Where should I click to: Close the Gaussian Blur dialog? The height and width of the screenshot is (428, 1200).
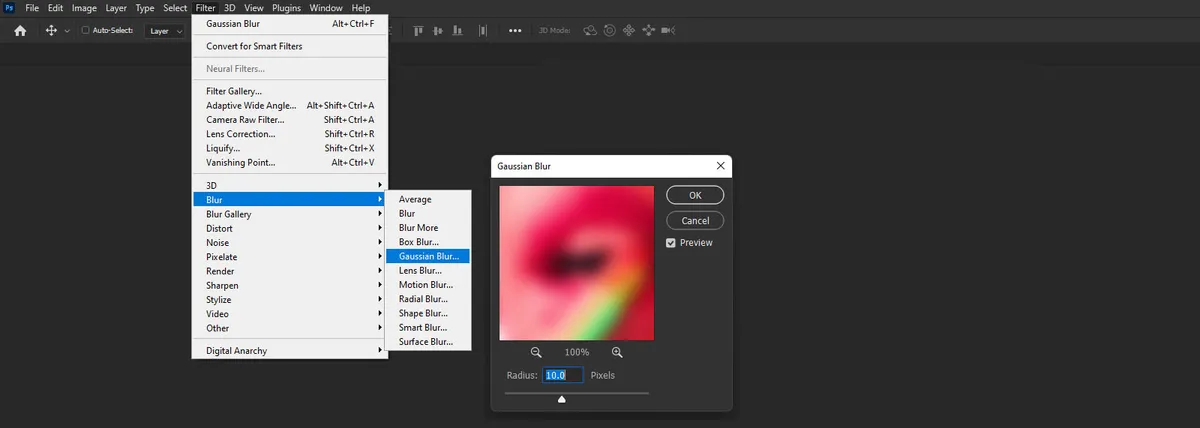[x=720, y=166]
